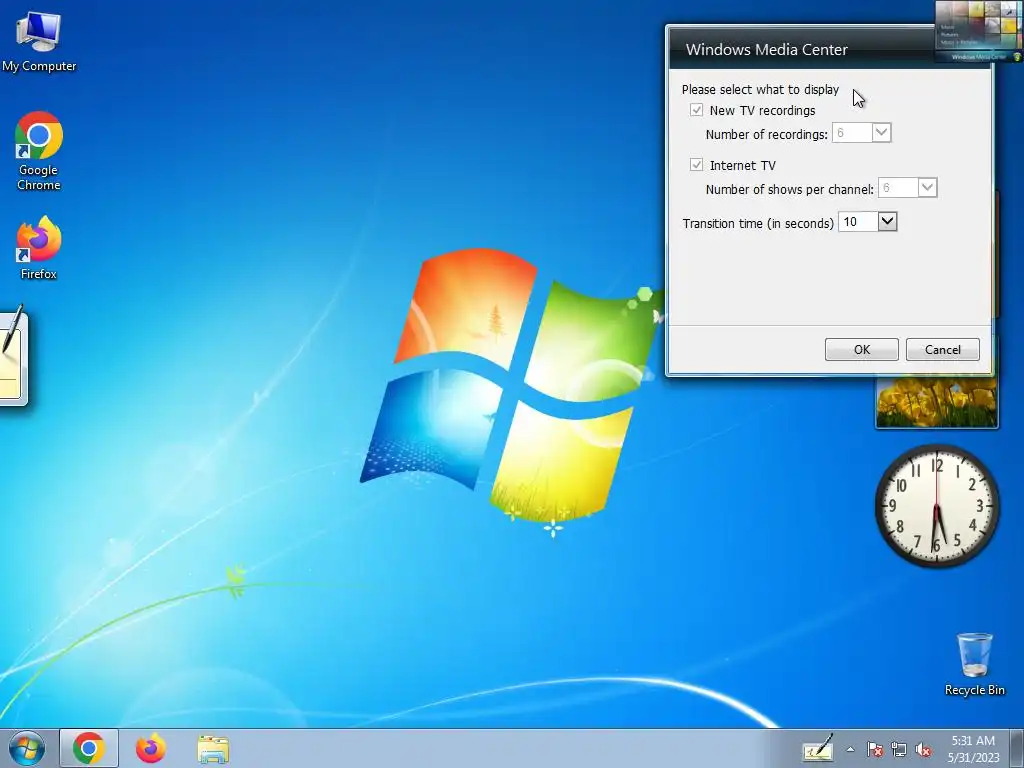1024x768 pixels.
Task: Click the Show desktop button
Action: tap(1016, 748)
